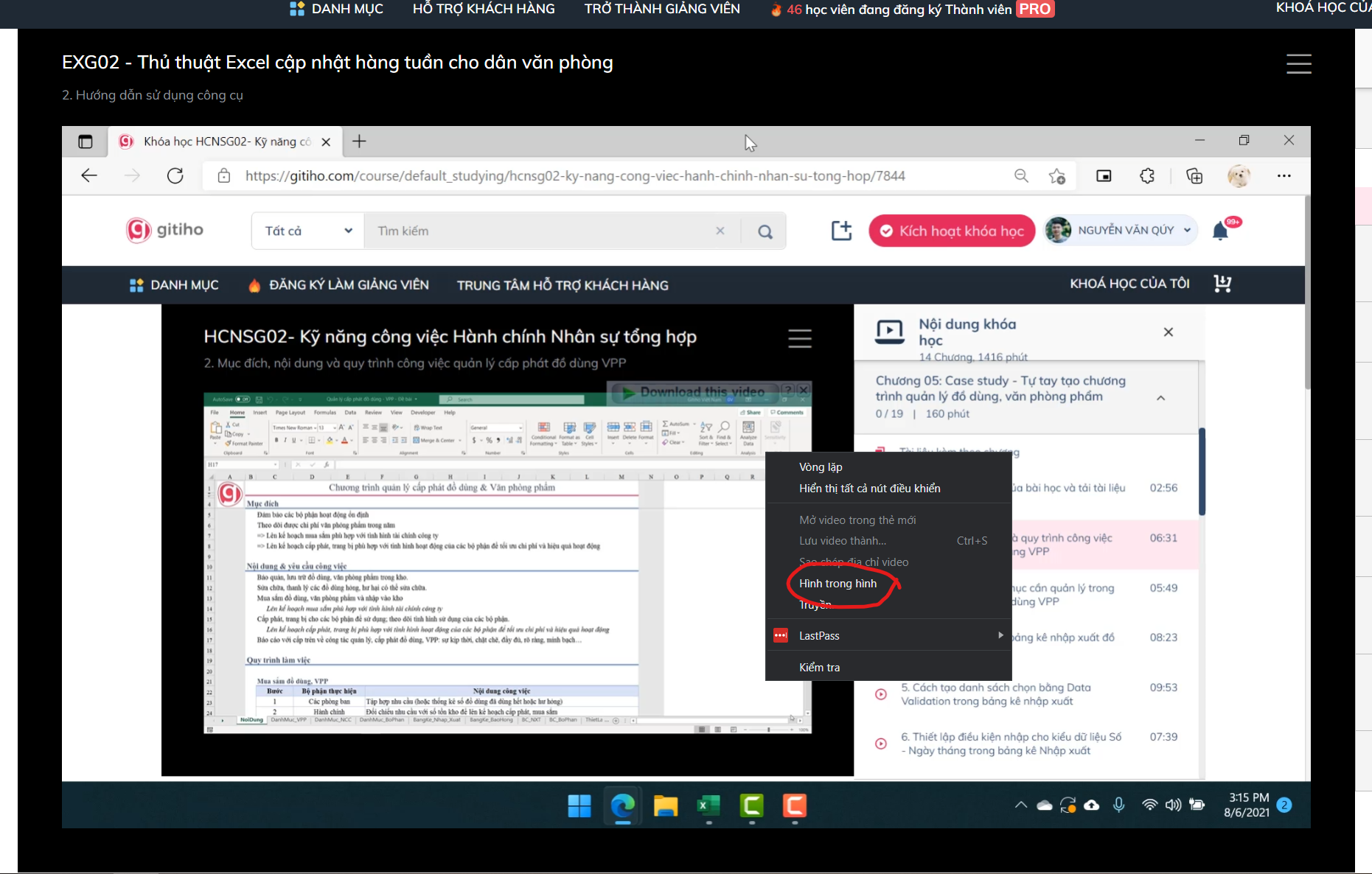Open the shopping cart icon
The image size is (1372, 874).
click(1222, 284)
